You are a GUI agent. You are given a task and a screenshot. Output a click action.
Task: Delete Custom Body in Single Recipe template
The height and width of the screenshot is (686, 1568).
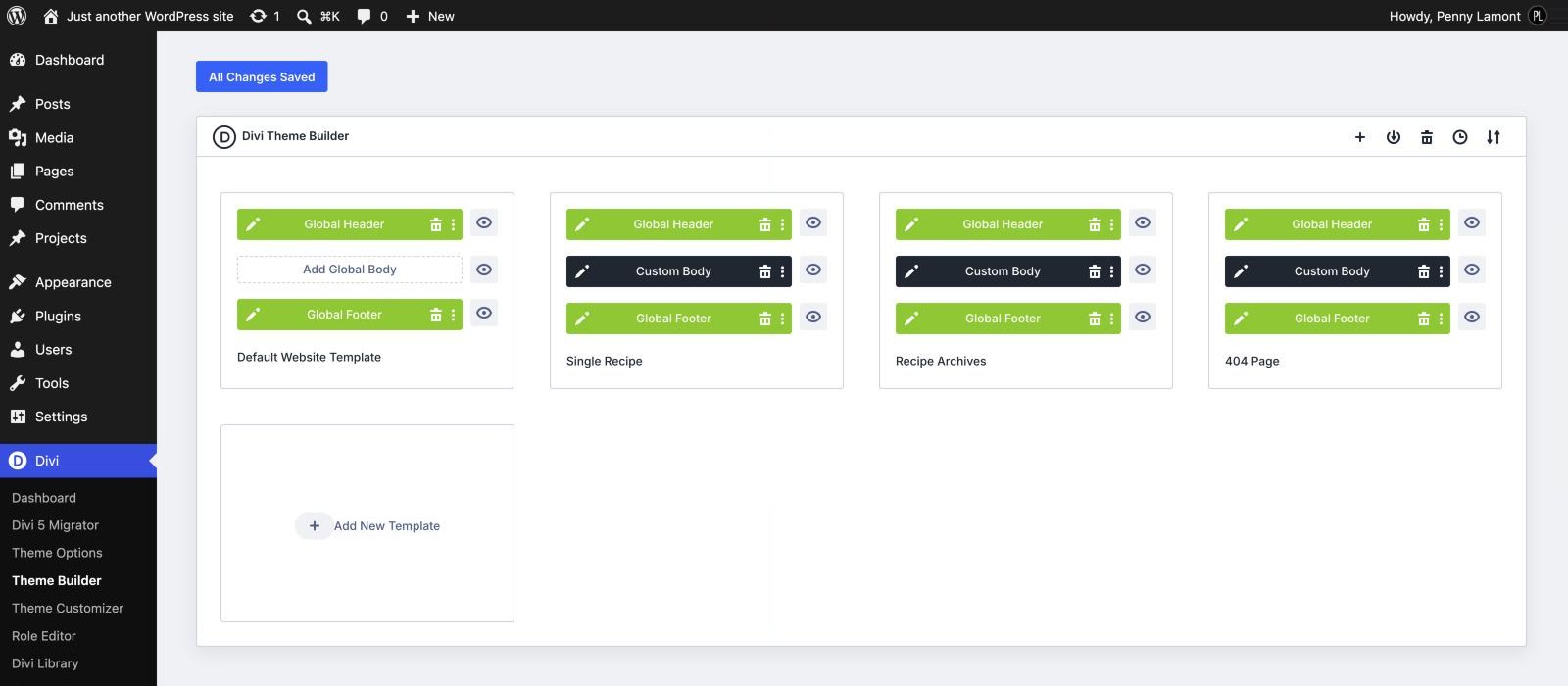[x=765, y=271]
